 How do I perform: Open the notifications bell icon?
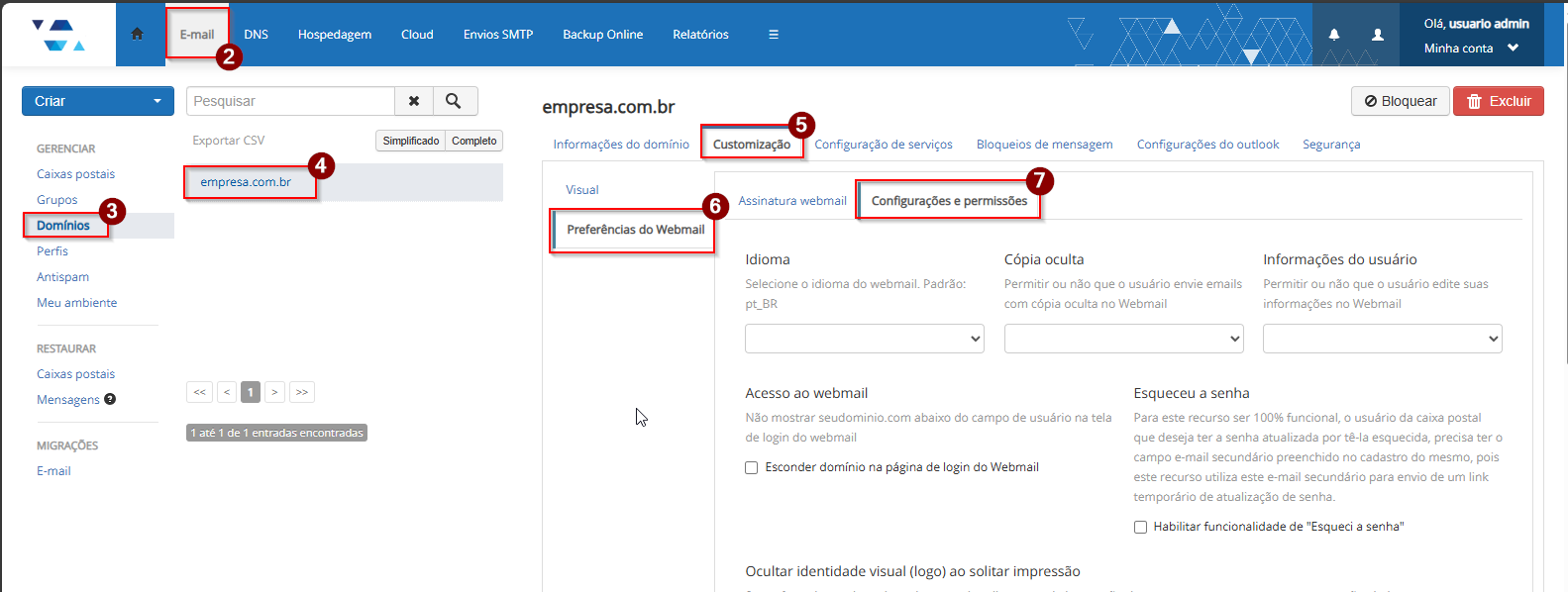pyautogui.click(x=1334, y=35)
